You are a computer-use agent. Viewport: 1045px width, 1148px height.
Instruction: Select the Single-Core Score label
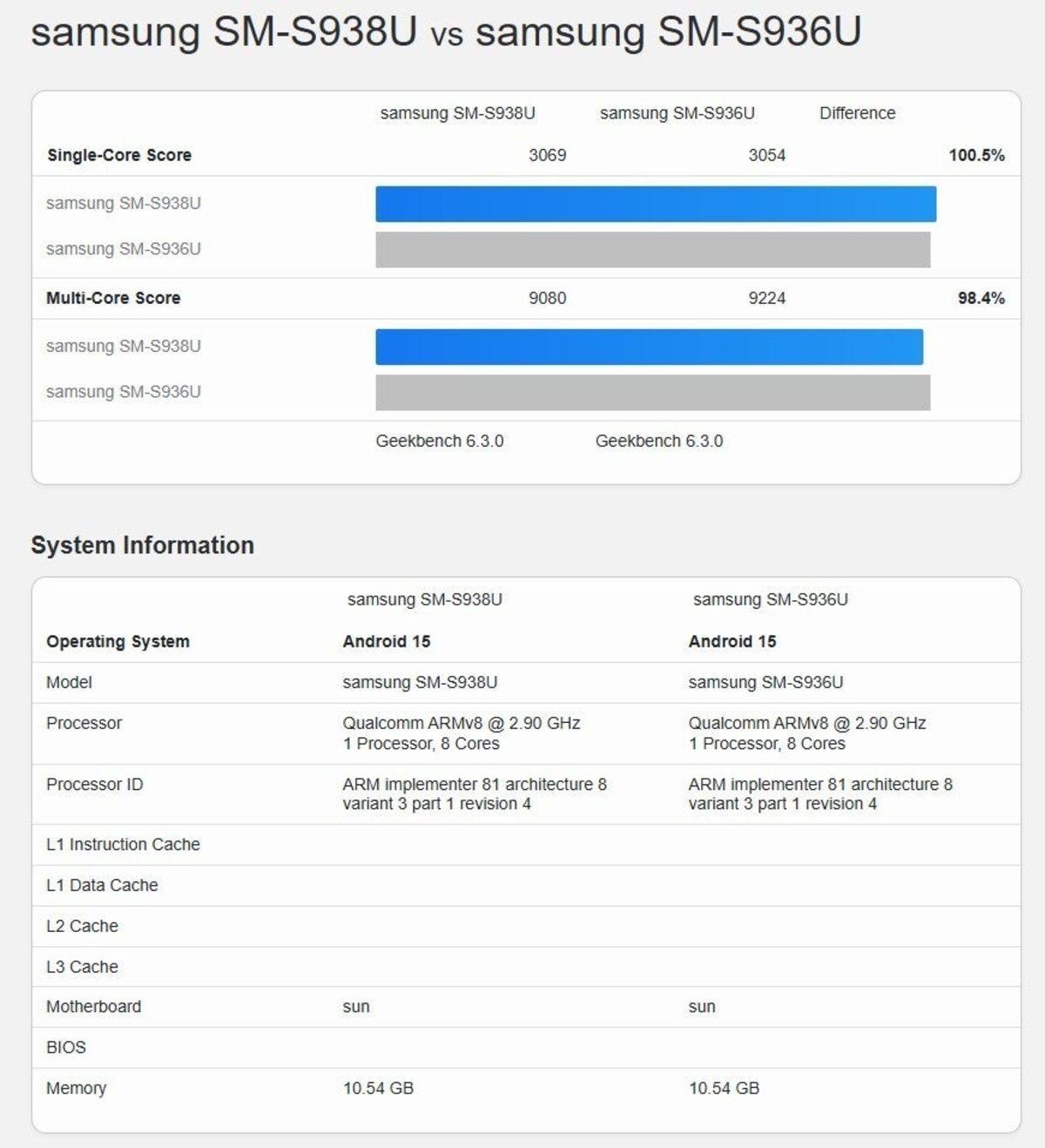click(x=117, y=155)
